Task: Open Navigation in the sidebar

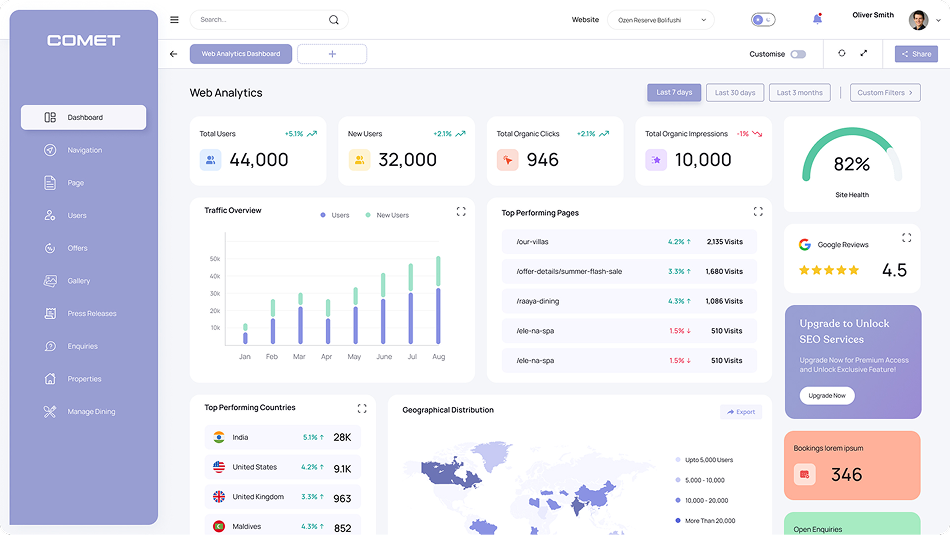Action: click(x=84, y=150)
